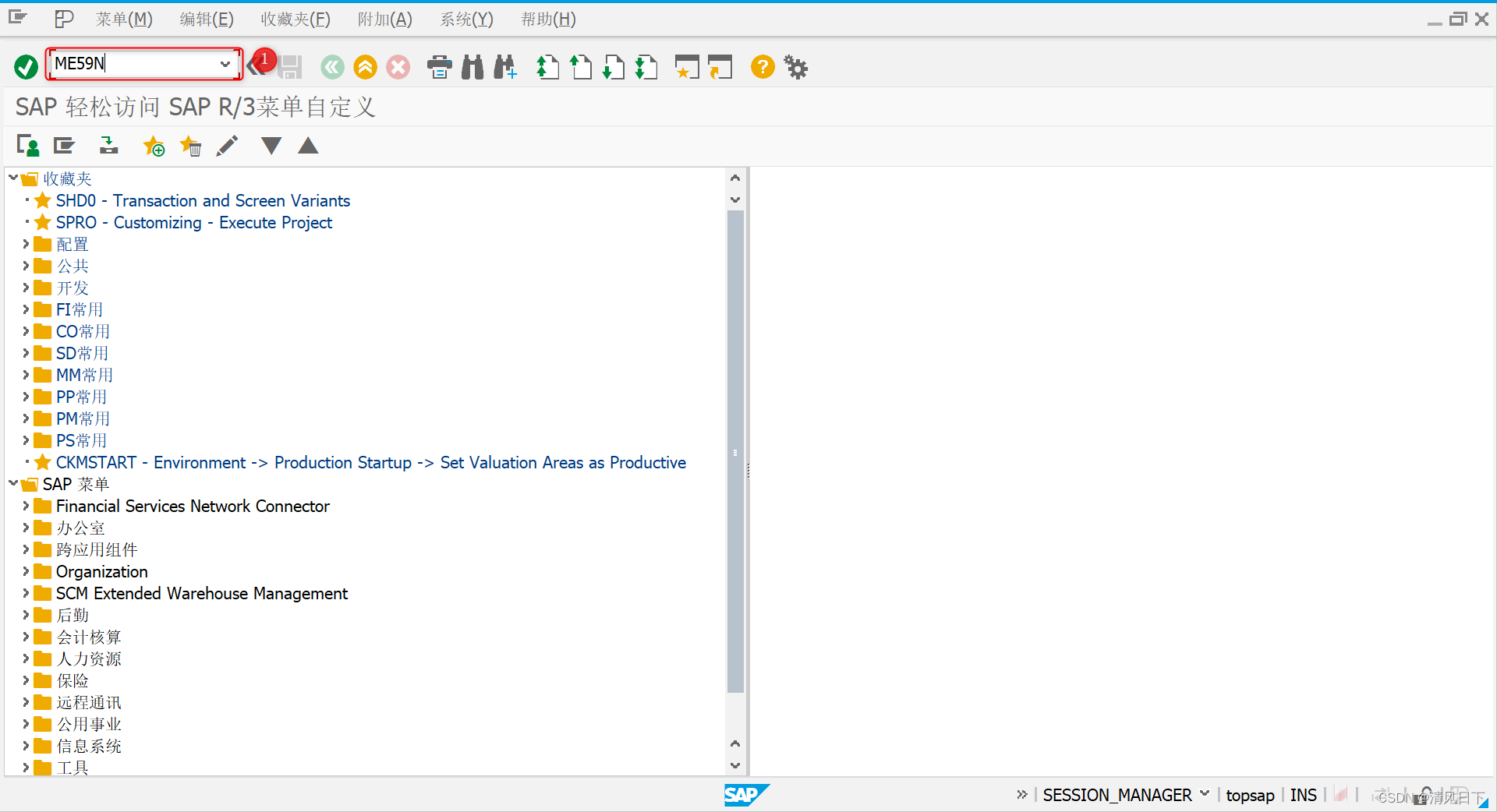Image resolution: width=1497 pixels, height=812 pixels.
Task: Click the User Menu icon
Action: click(x=28, y=146)
